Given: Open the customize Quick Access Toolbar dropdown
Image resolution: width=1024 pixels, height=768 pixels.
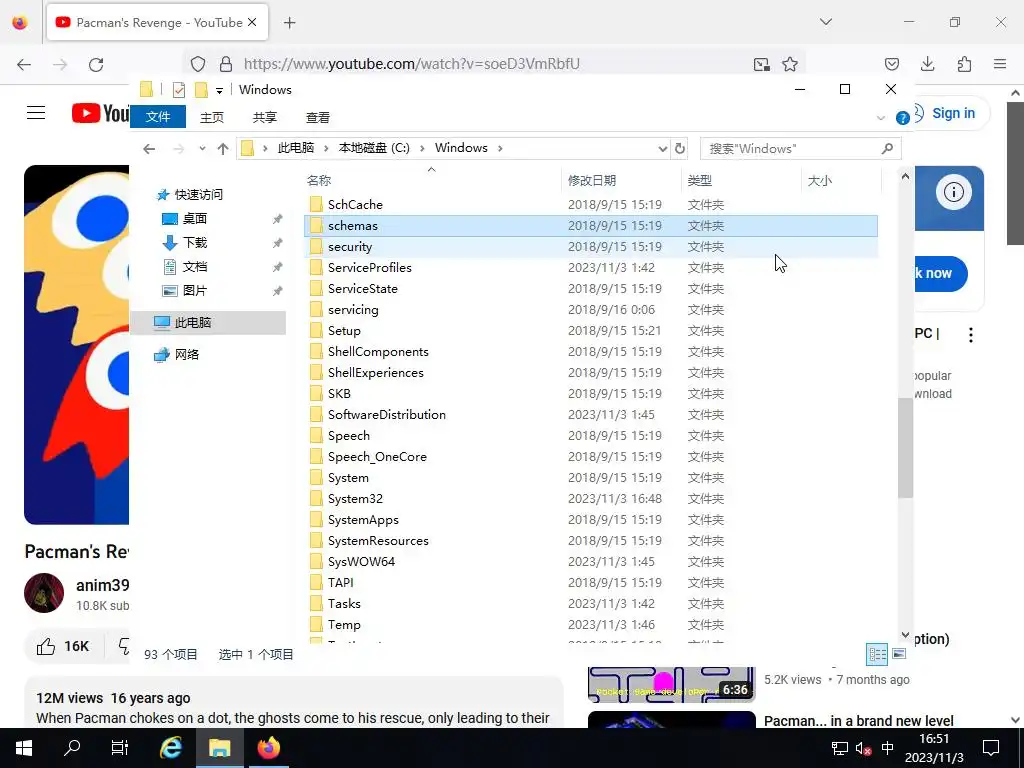Looking at the screenshot, I should (x=219, y=90).
